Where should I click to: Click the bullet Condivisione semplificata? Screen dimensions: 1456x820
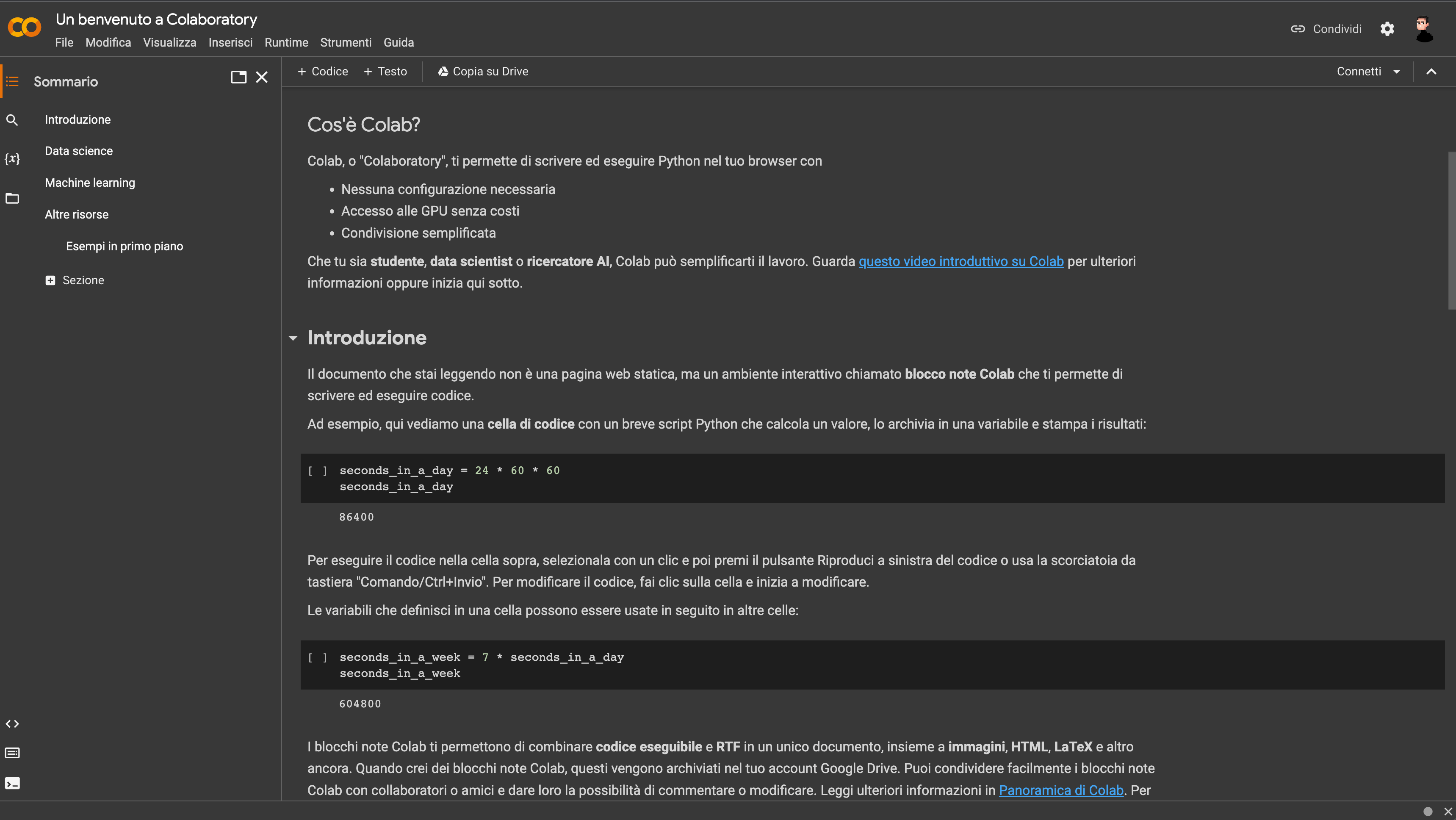[x=418, y=233]
